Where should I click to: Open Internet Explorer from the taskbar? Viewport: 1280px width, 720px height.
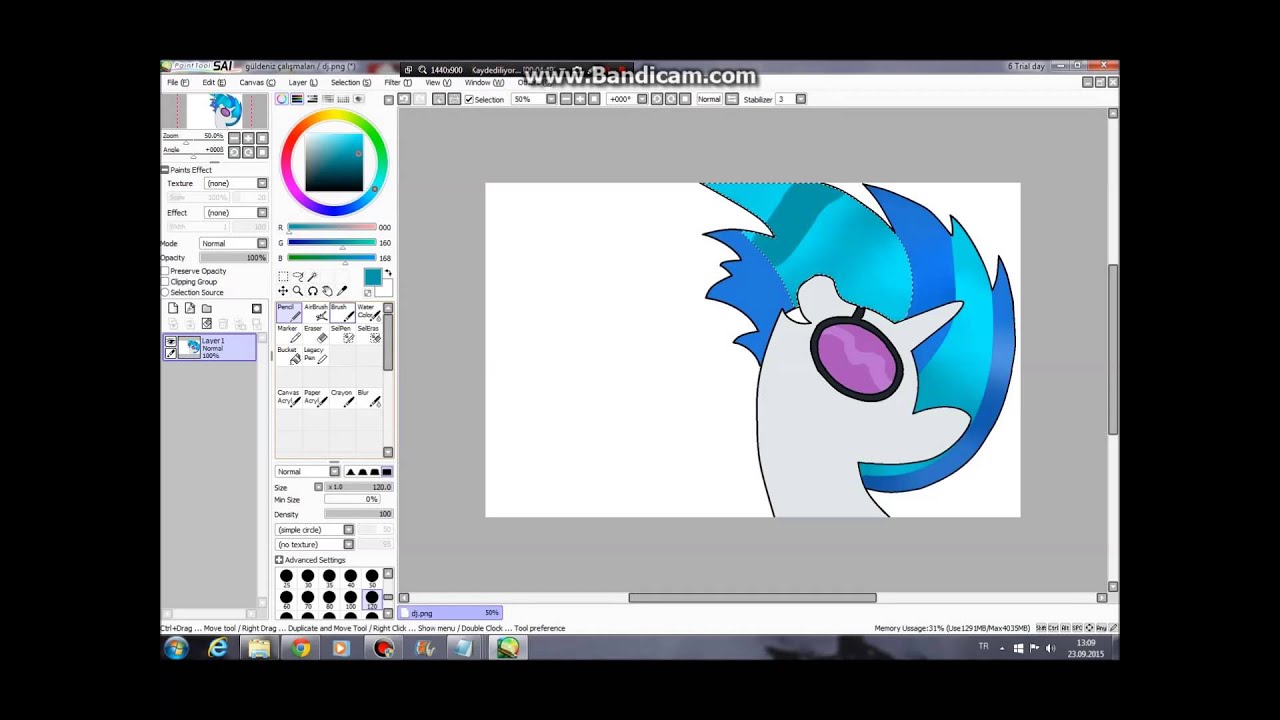[x=218, y=649]
